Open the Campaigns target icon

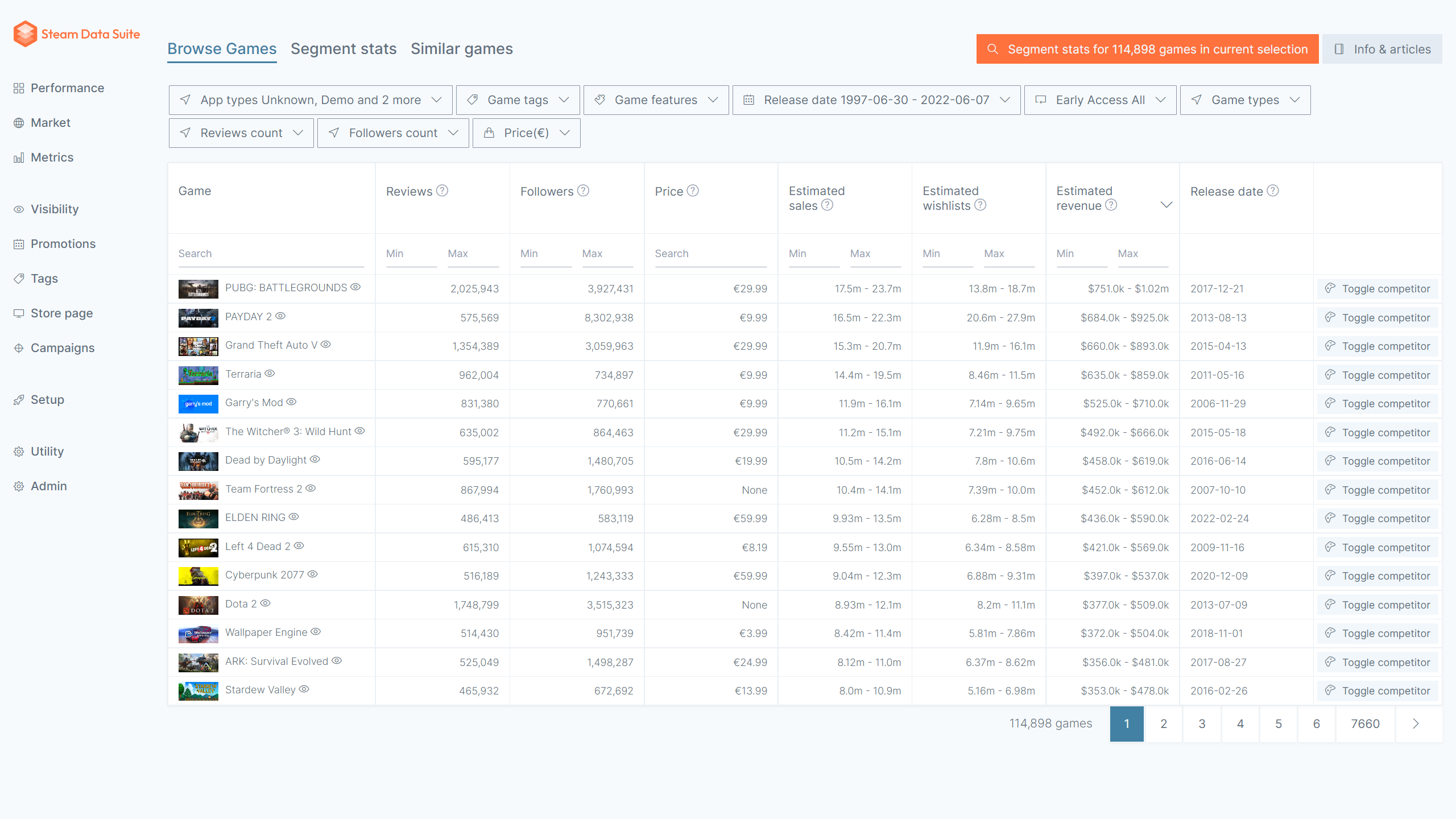19,348
